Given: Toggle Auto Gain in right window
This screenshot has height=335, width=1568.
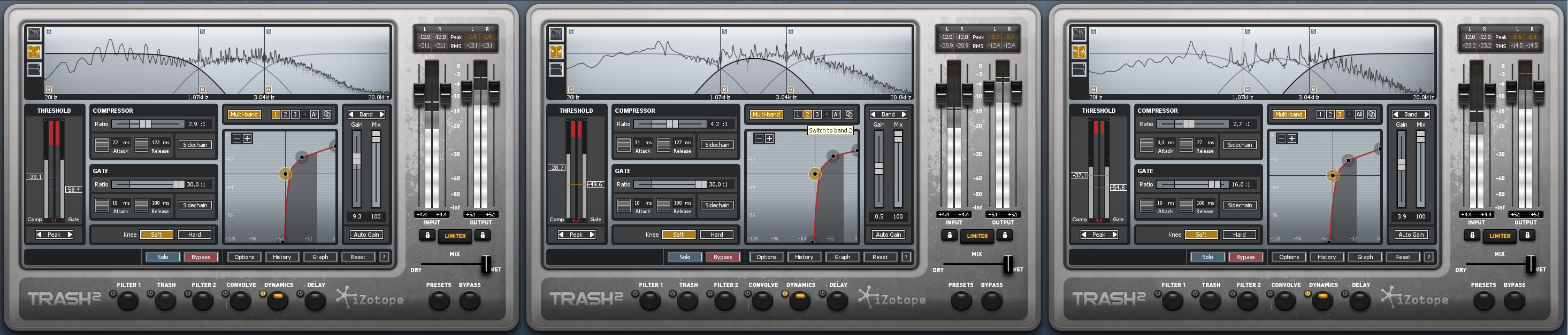Looking at the screenshot, I should (1411, 235).
